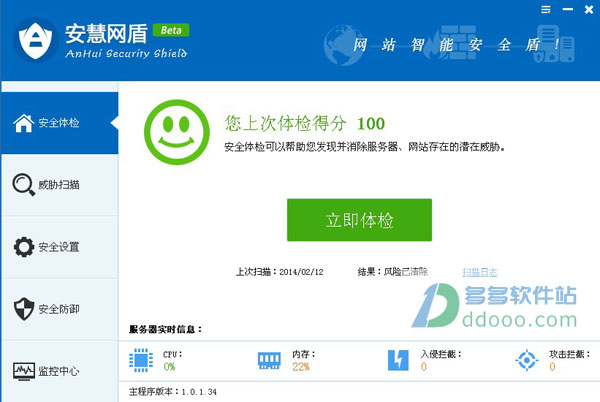This screenshot has width=600, height=402.
Task: Click the magnifier icon beside 威胁扫描
Action: [24, 185]
